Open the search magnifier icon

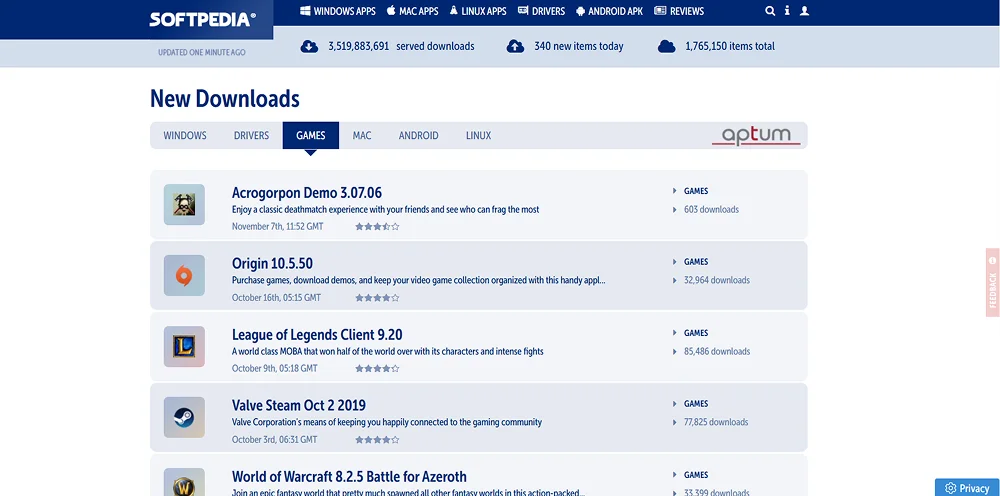[770, 11]
